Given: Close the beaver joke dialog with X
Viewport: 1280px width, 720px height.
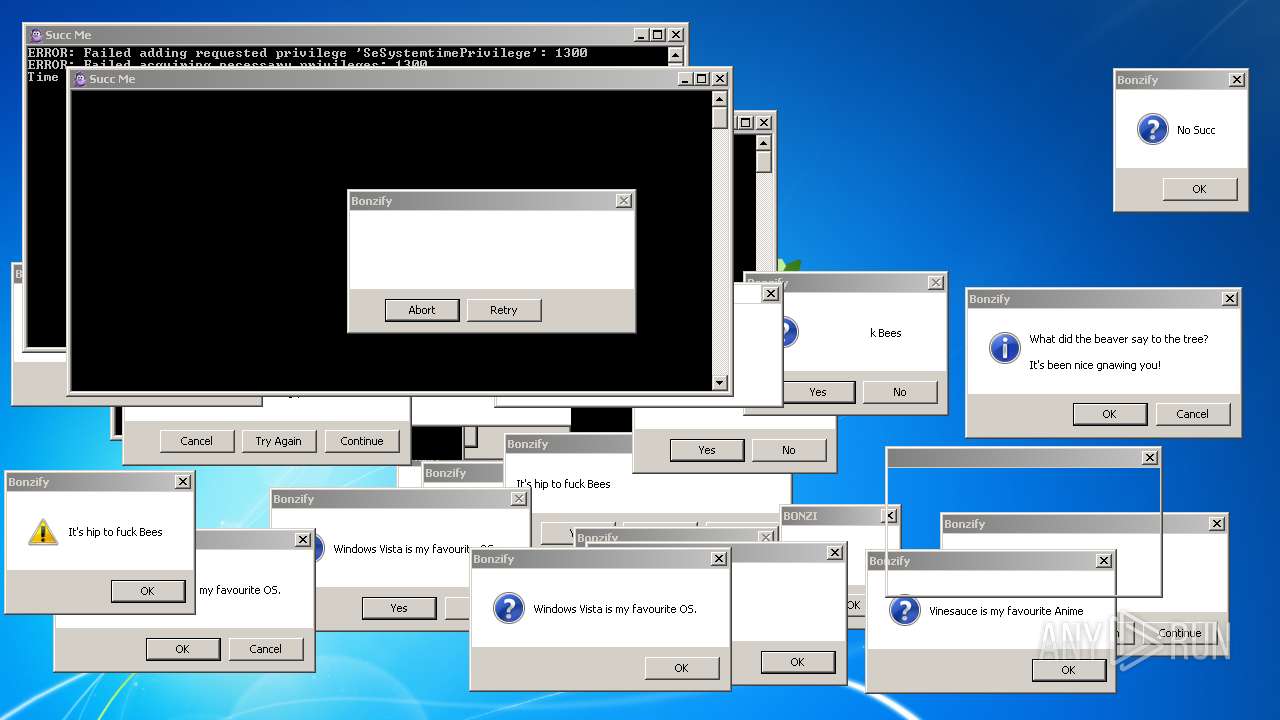Looking at the screenshot, I should 1230,299.
